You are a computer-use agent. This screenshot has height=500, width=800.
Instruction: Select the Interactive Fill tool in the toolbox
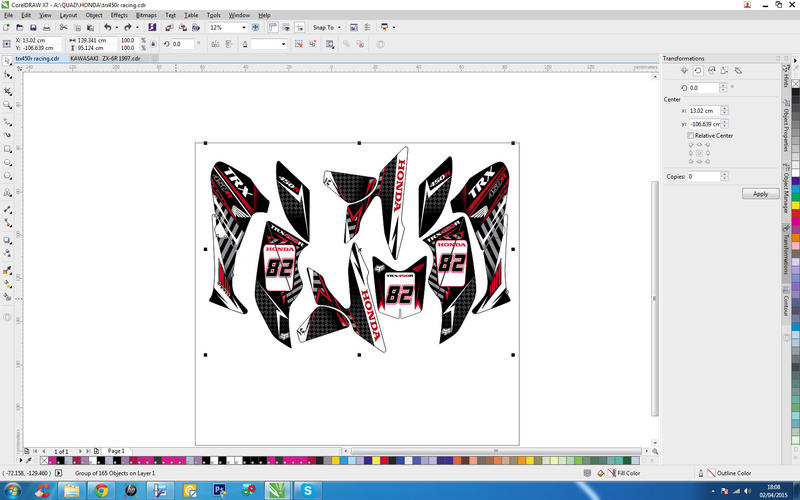click(x=7, y=285)
